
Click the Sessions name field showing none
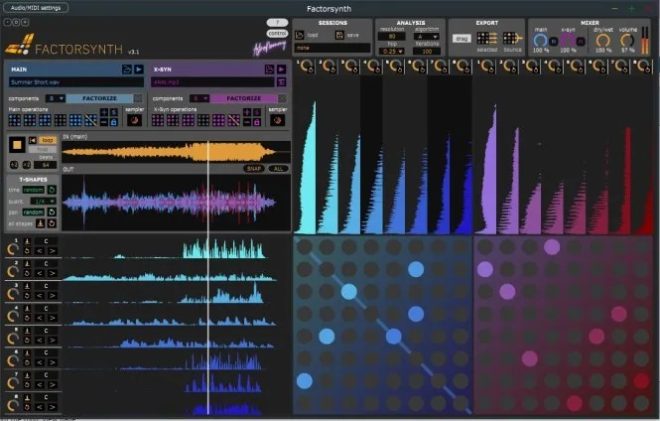click(332, 48)
